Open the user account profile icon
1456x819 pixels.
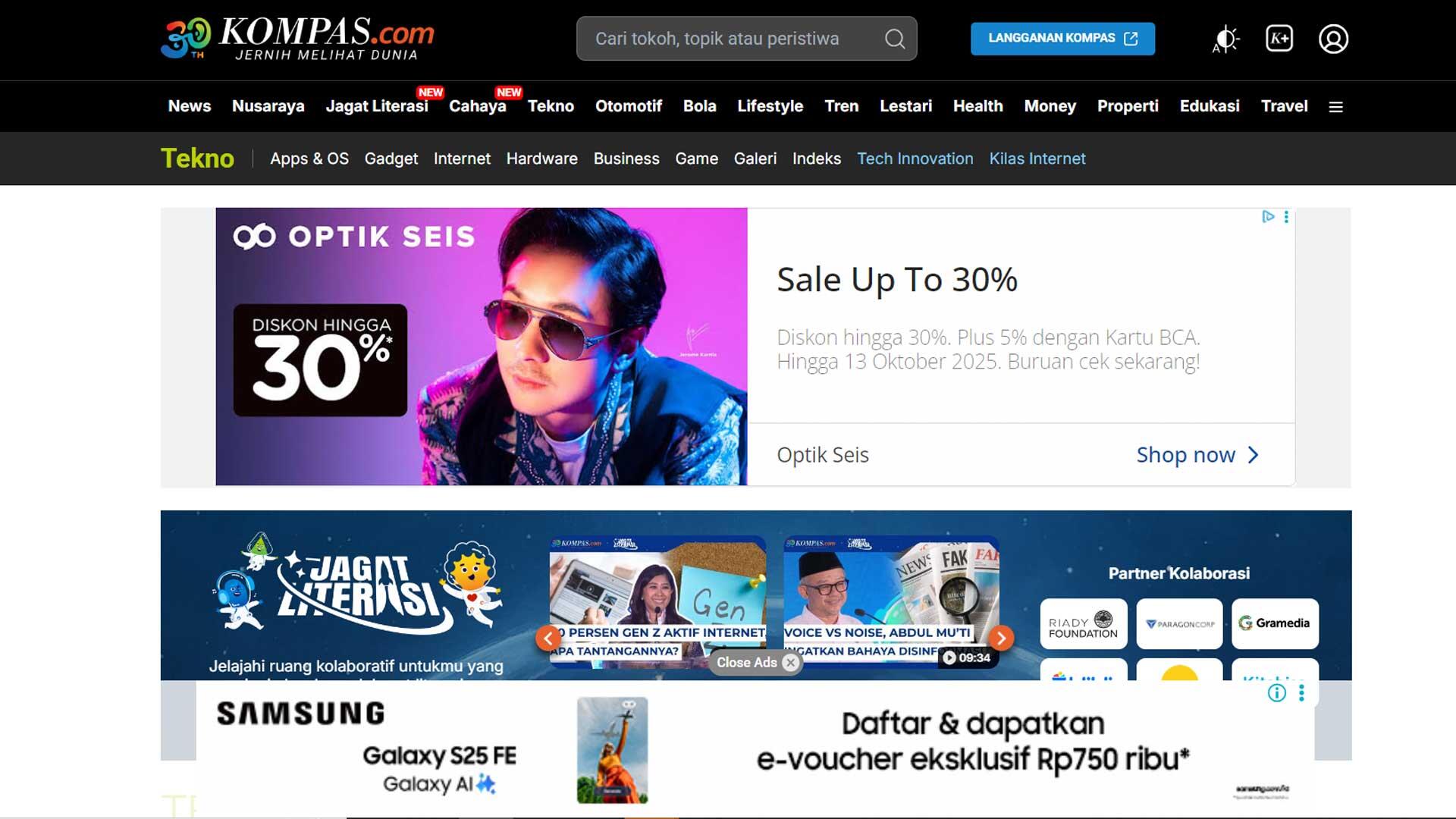pos(1333,39)
